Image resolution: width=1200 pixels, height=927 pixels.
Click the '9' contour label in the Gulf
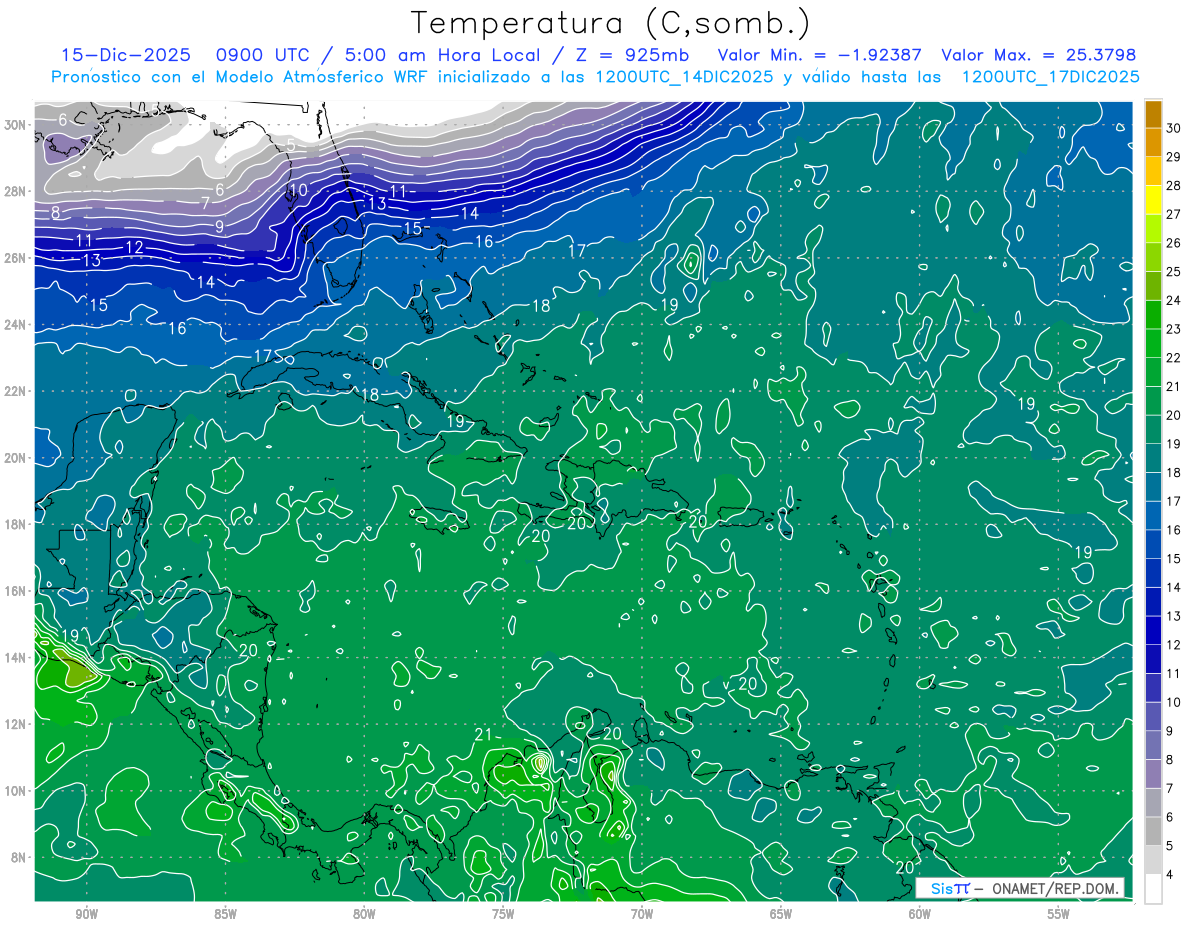click(219, 226)
